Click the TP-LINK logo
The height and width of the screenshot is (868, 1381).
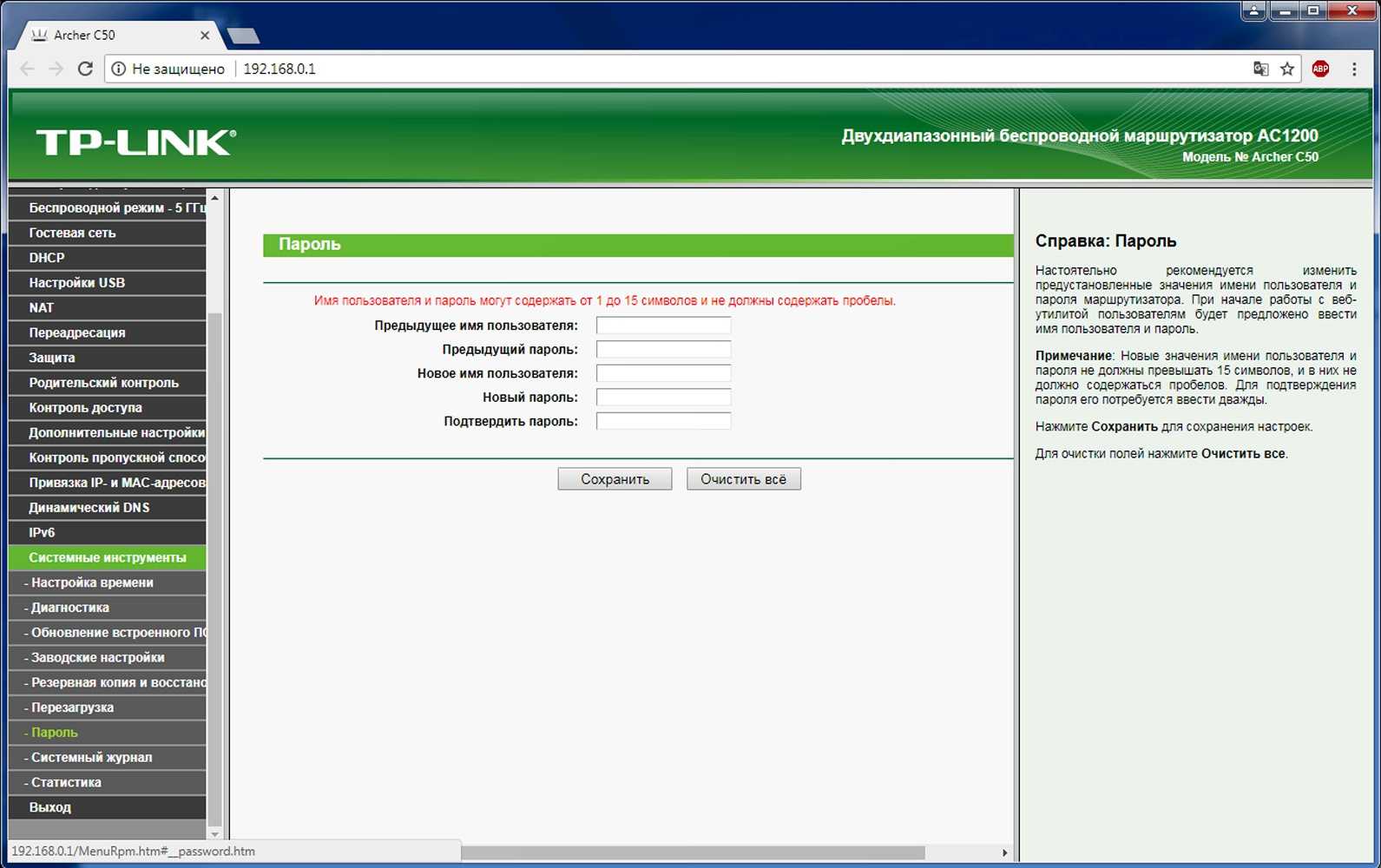[x=136, y=142]
